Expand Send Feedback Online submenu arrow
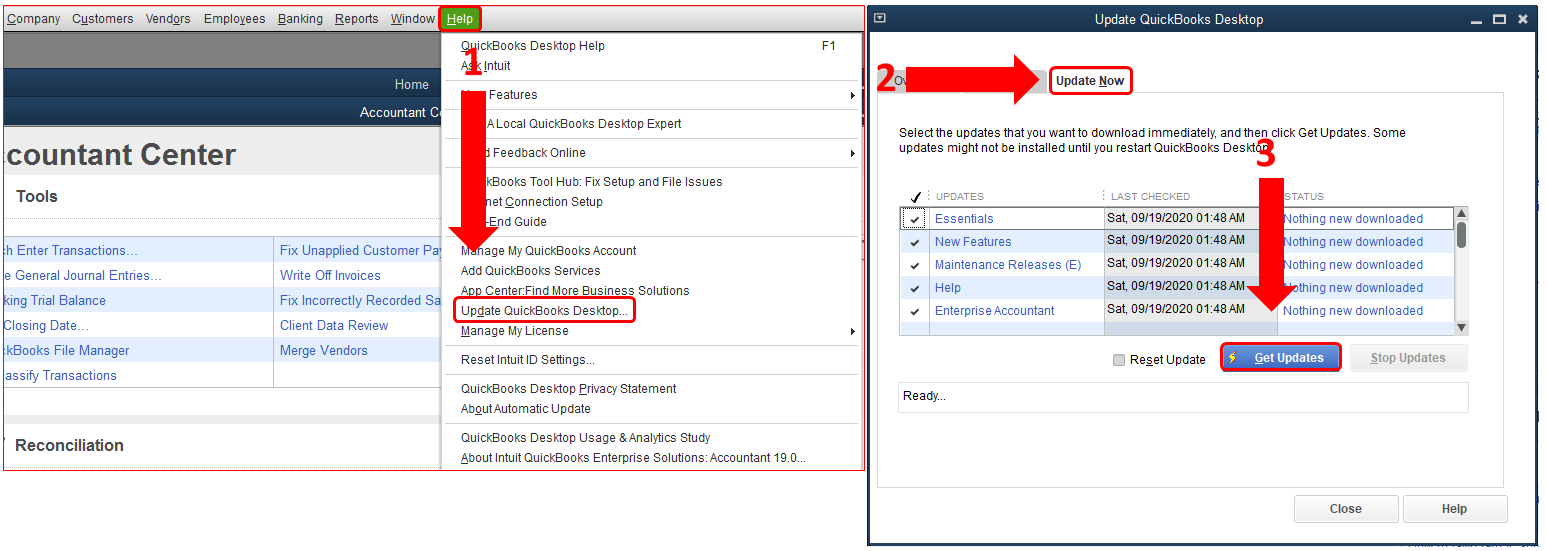 tap(852, 153)
